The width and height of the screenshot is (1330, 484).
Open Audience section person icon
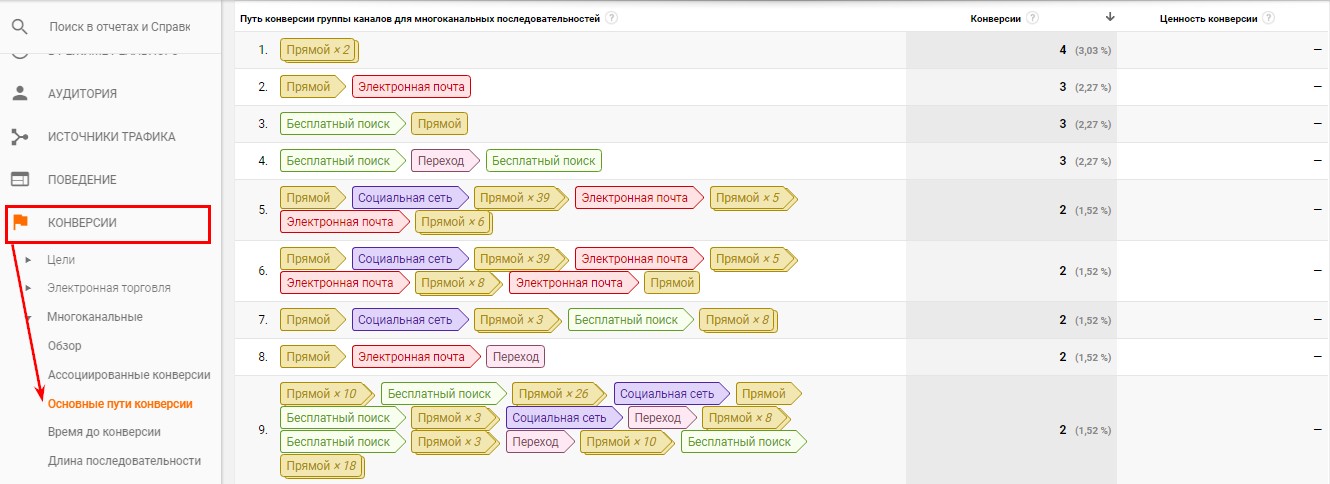click(20, 93)
